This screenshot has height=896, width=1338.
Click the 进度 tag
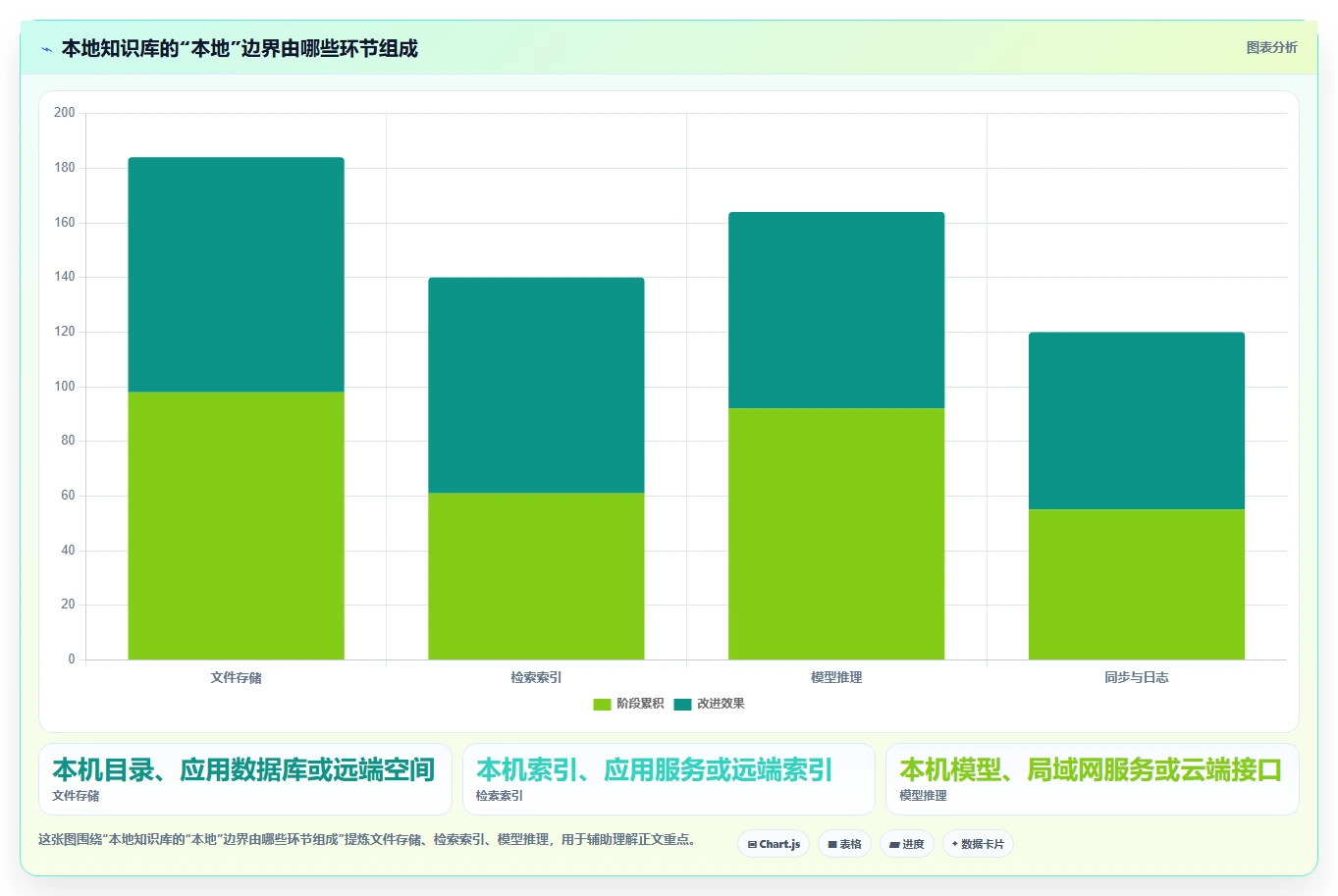(907, 844)
